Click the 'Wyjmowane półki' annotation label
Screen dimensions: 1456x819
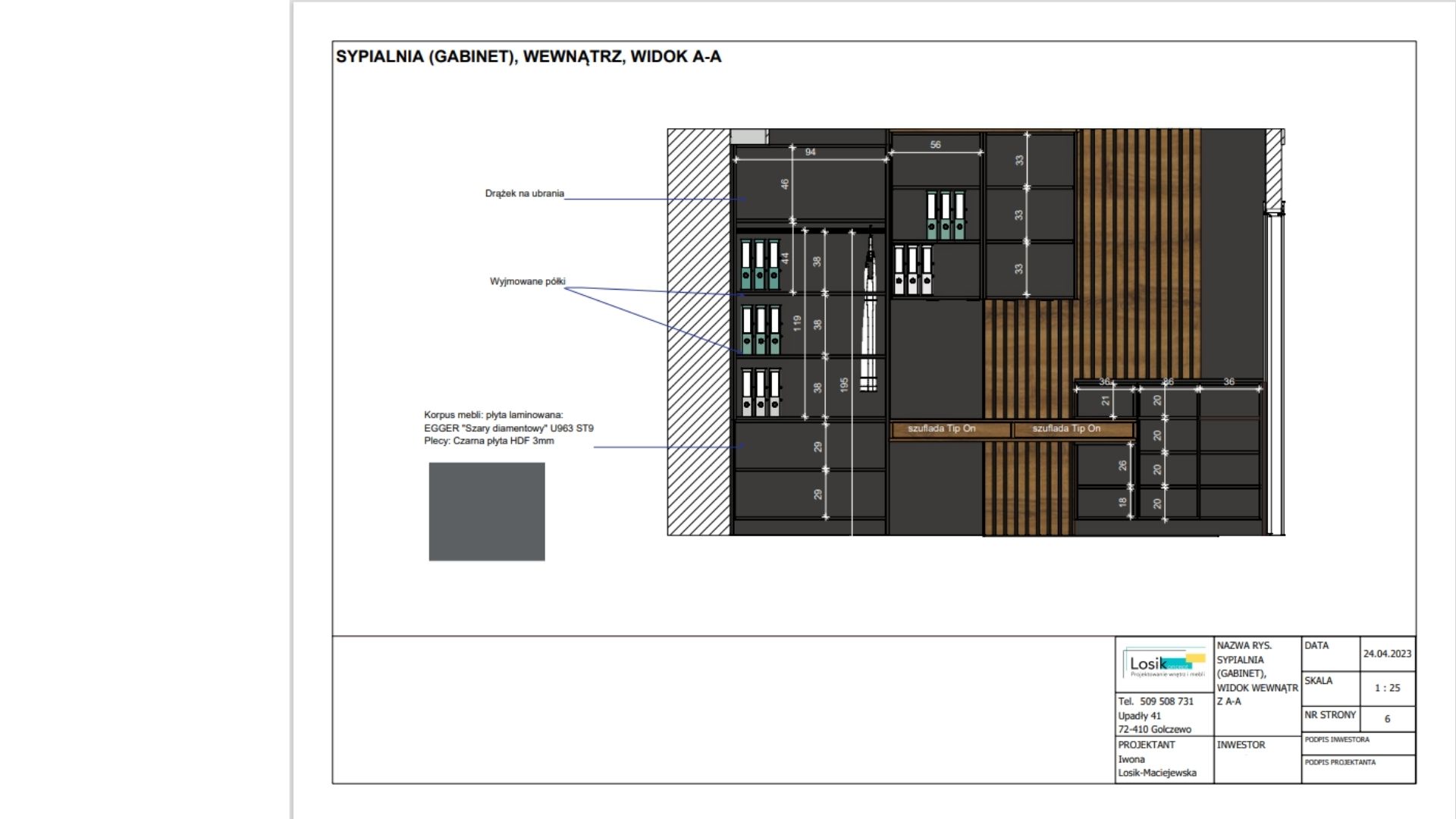point(527,281)
